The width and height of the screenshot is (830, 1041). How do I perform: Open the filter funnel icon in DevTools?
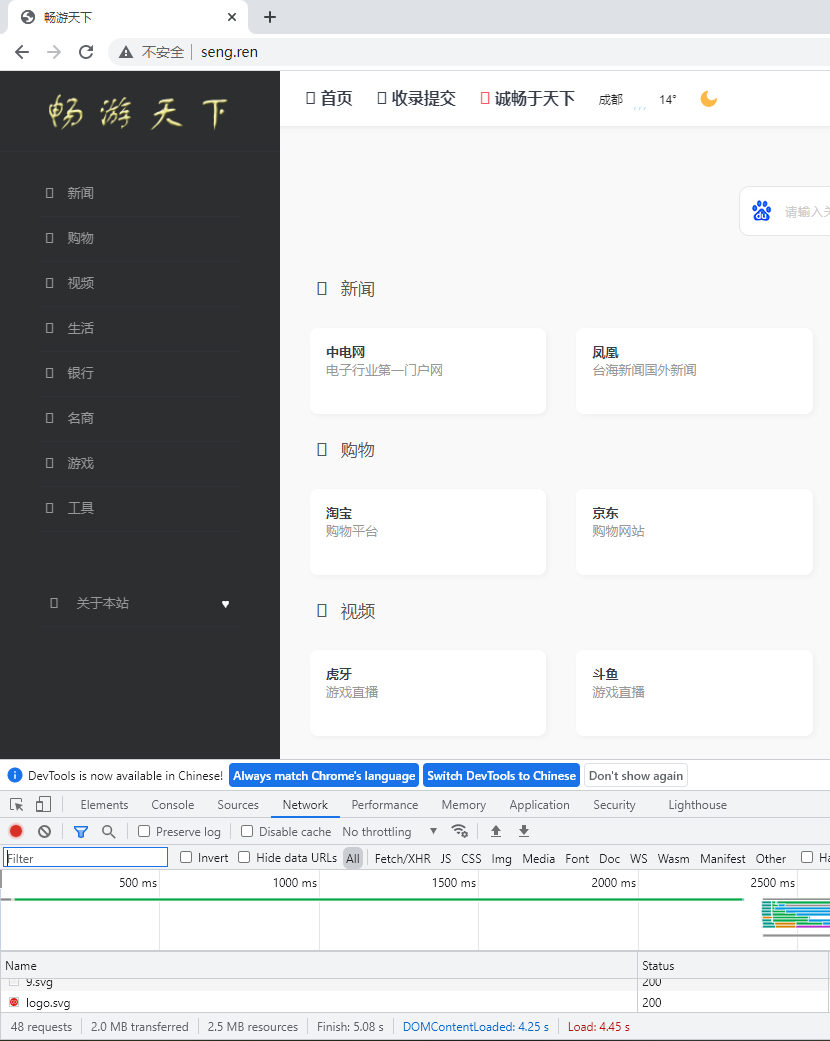81,831
